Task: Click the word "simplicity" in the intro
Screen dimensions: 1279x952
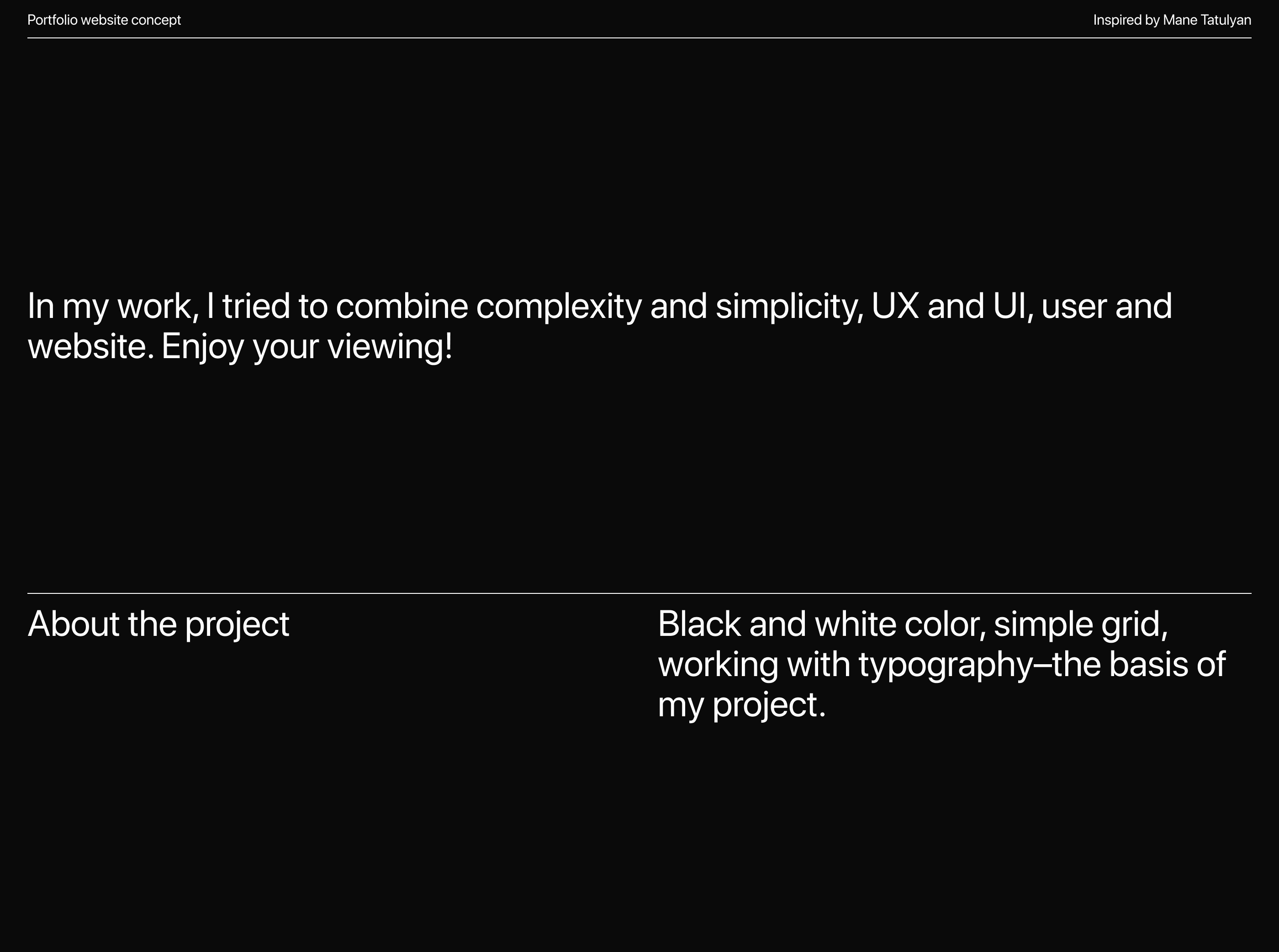Action: [x=789, y=306]
